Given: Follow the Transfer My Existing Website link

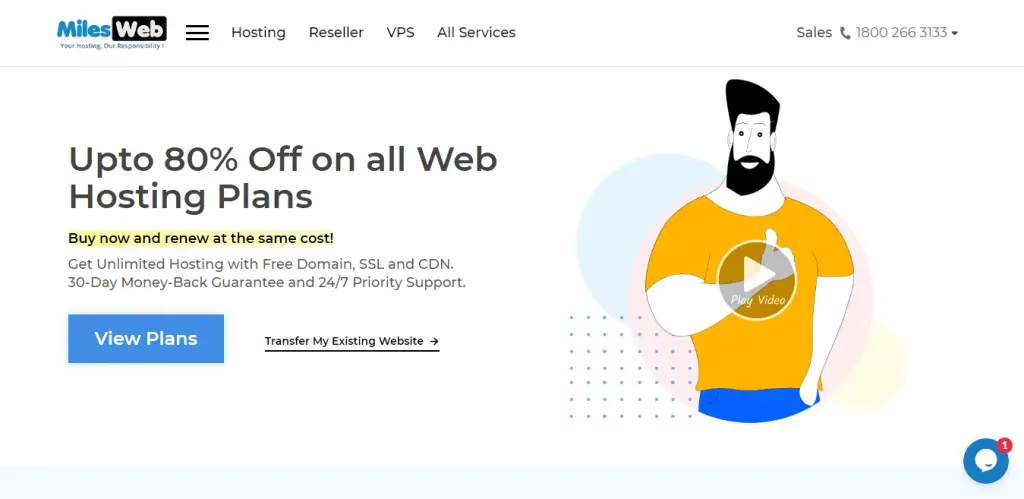Looking at the screenshot, I should tap(351, 342).
